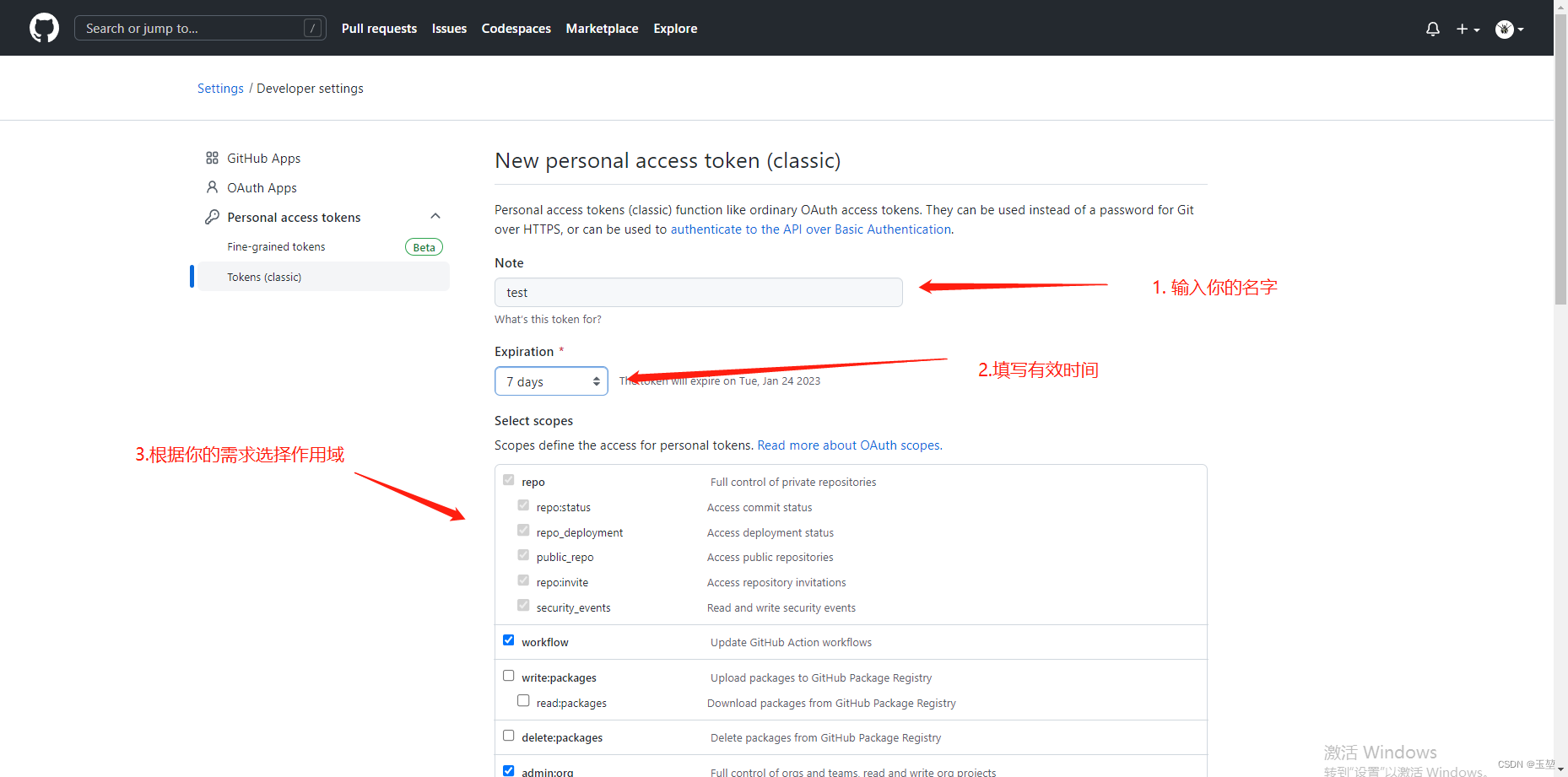Uncheck the admin:org scope checkbox
The width and height of the screenshot is (1568, 777).
point(509,771)
